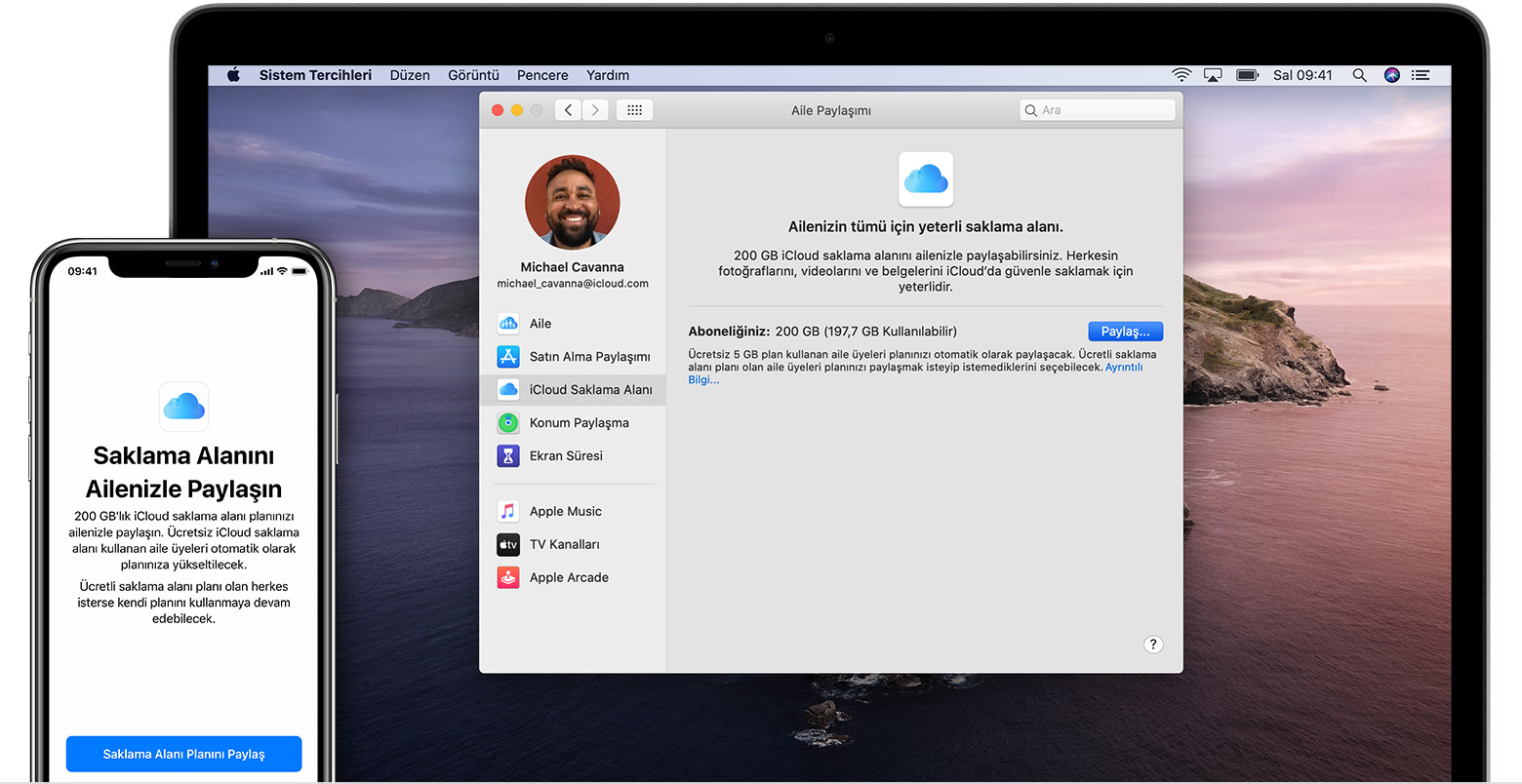Show all preferences grid button
Viewport: 1522px width, 784px height.
pos(634,110)
